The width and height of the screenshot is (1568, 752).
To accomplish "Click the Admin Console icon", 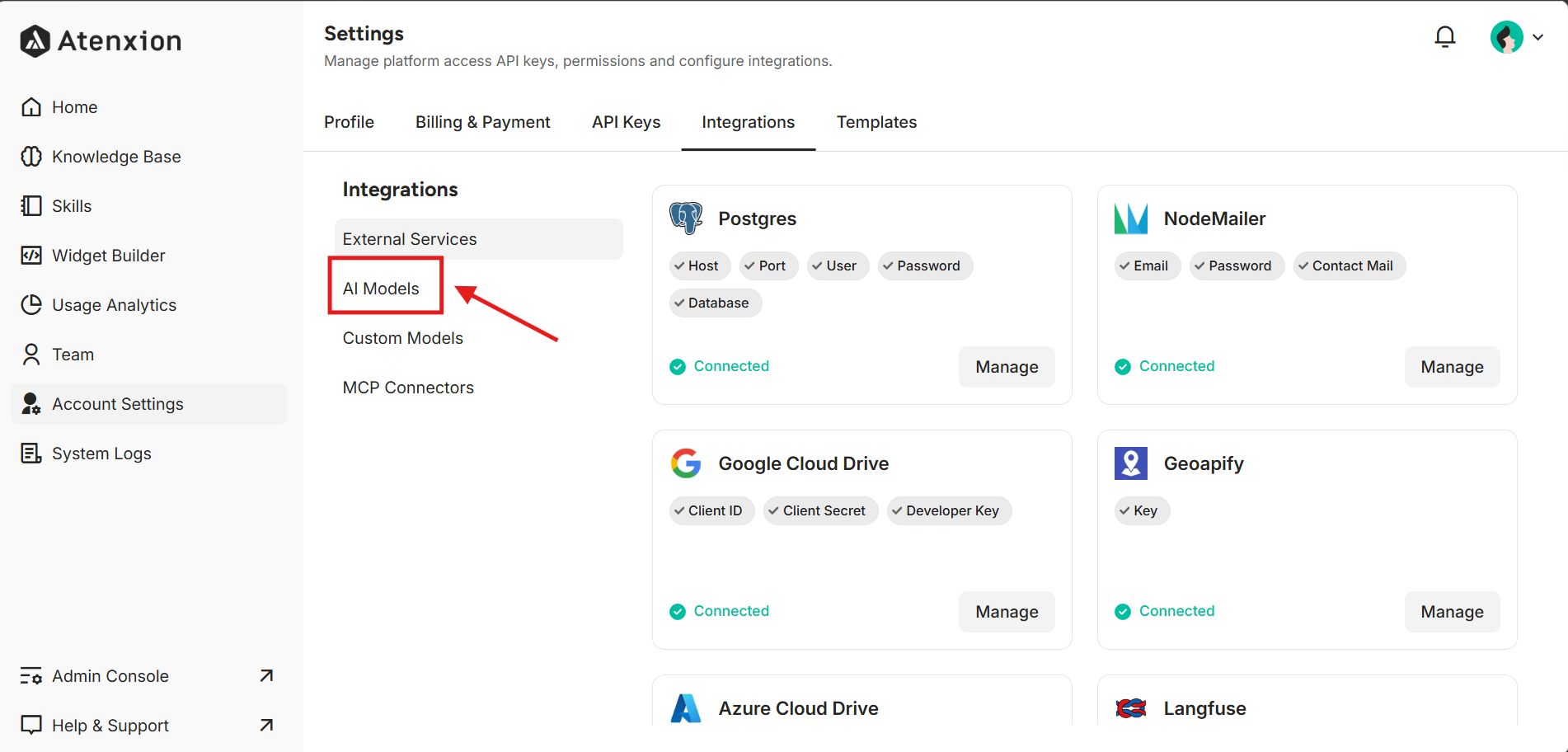I will [x=31, y=676].
